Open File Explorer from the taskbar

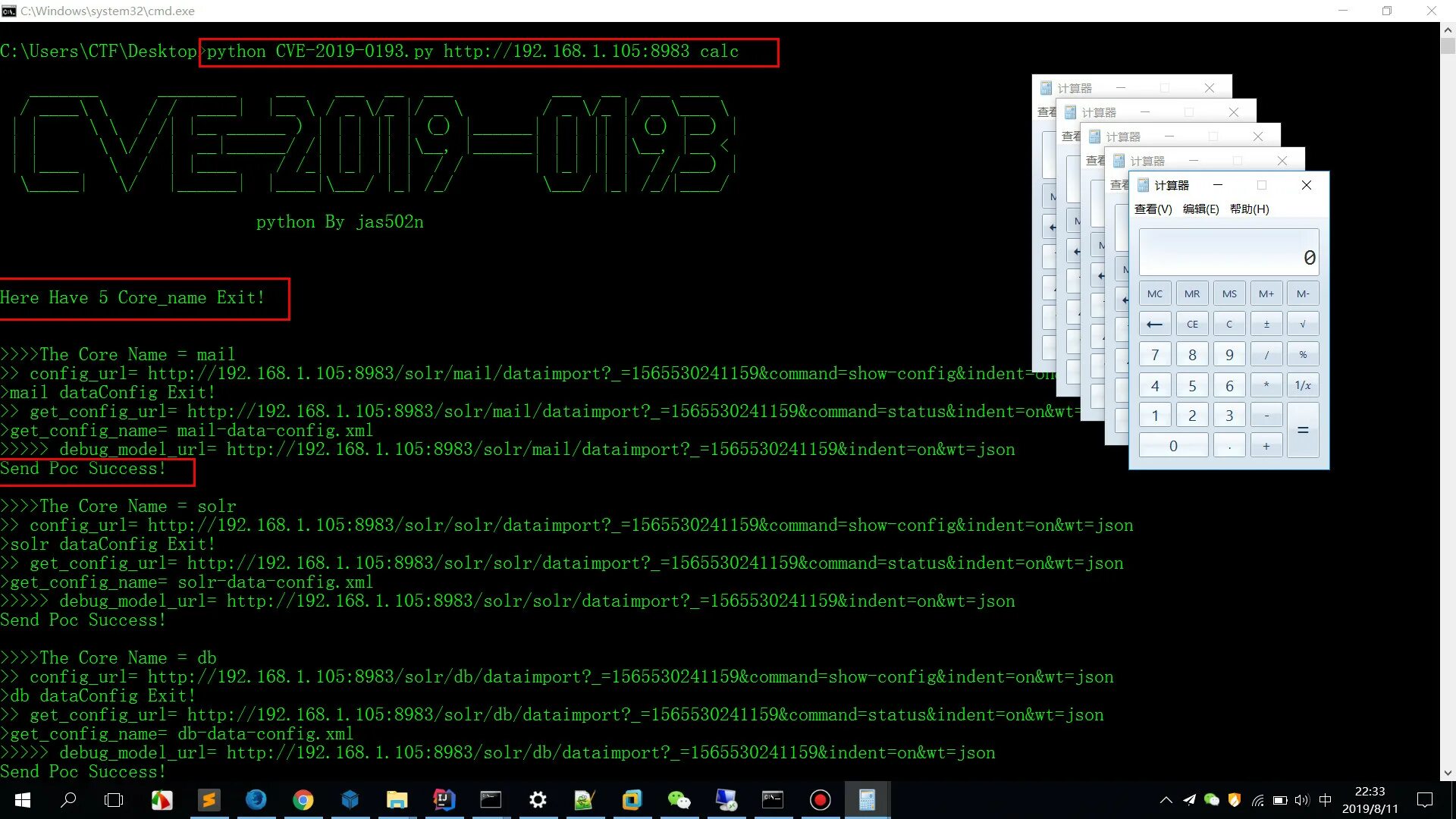(397, 799)
